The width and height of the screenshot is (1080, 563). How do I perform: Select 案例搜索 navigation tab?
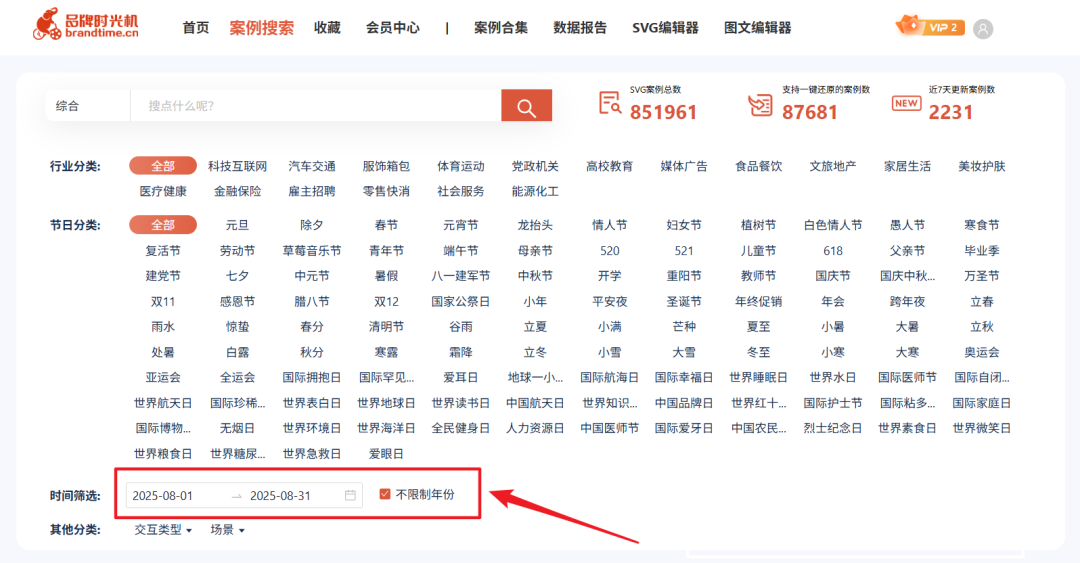pos(262,28)
